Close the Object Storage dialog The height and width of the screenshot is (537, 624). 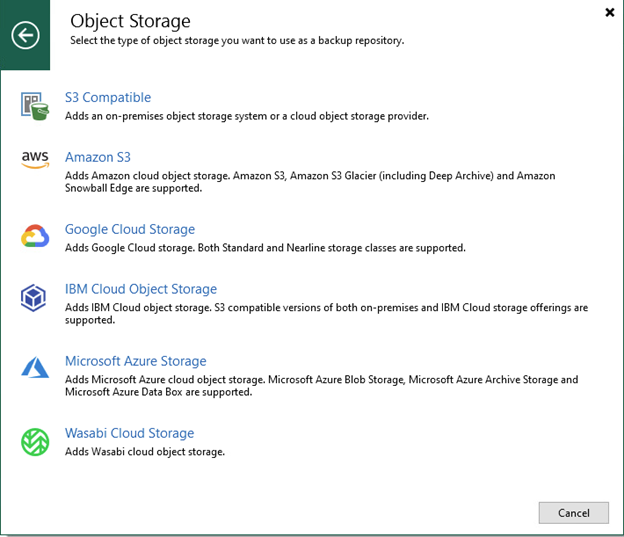pyautogui.click(x=609, y=12)
